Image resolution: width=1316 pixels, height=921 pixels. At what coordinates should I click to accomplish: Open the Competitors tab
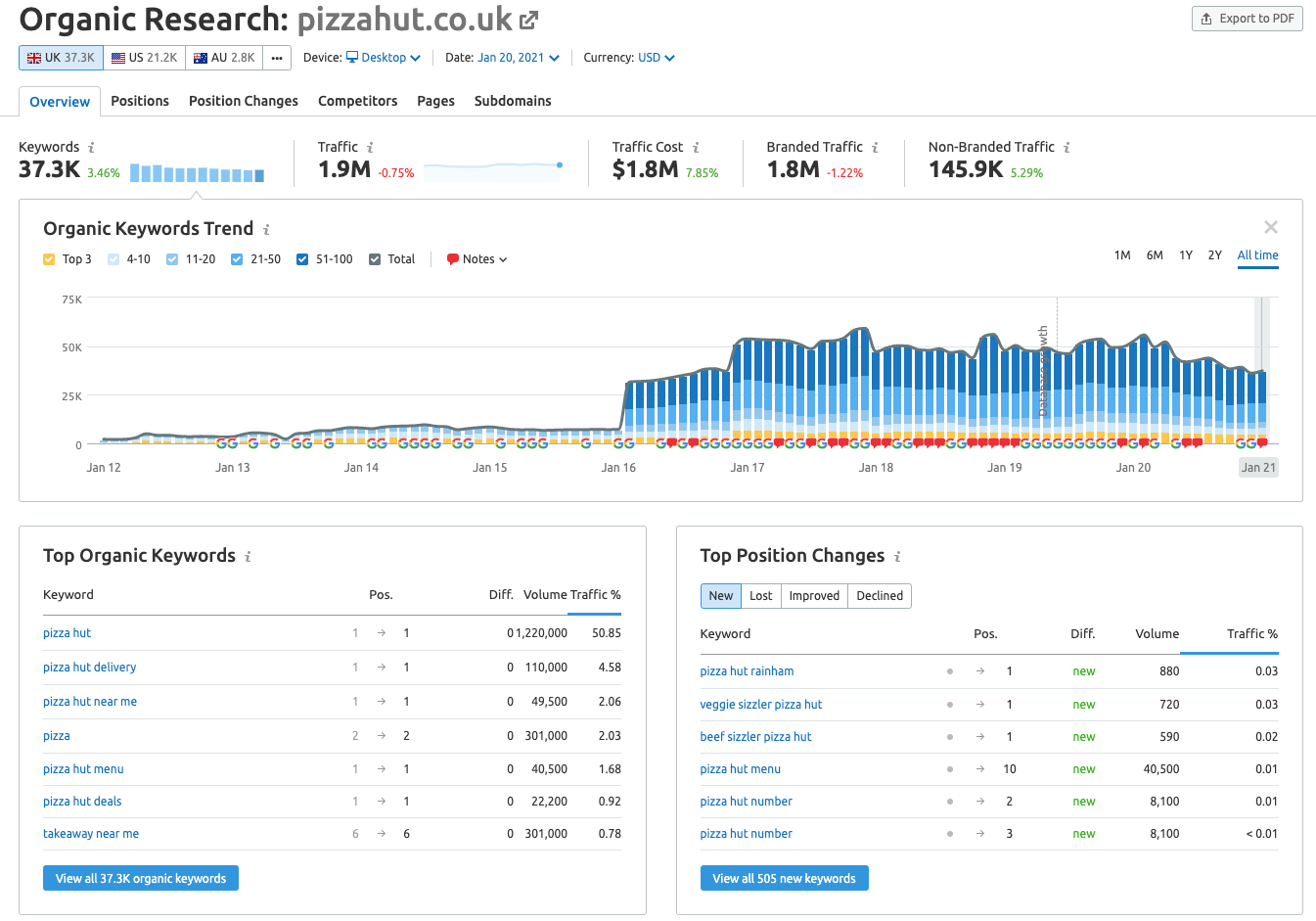coord(358,101)
